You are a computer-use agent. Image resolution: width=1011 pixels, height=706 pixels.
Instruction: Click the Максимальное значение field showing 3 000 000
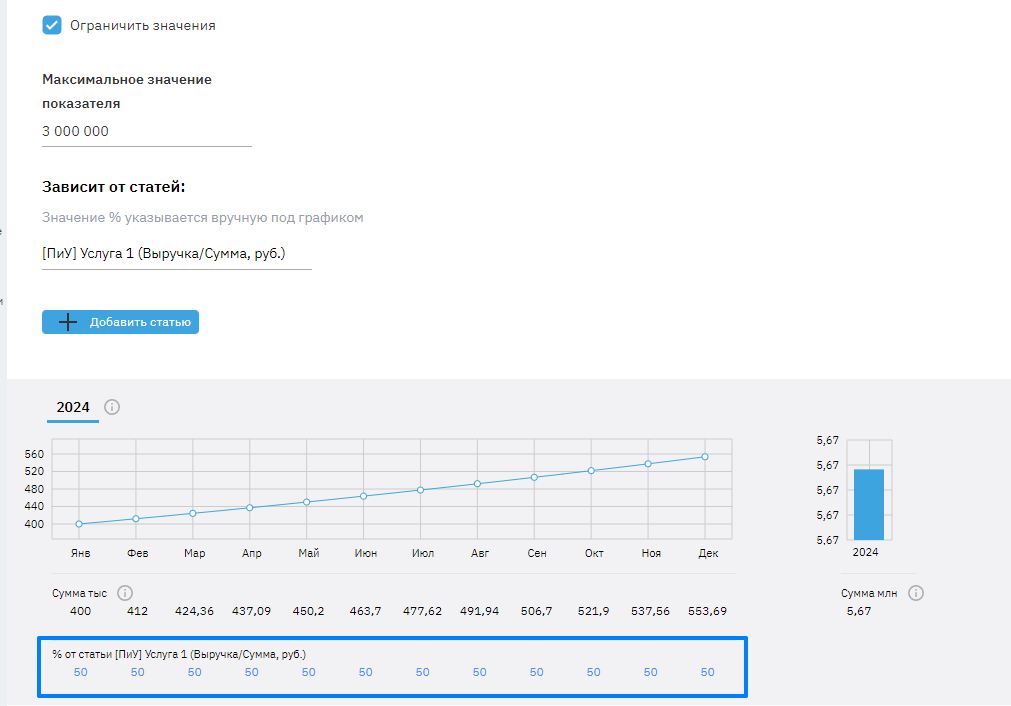click(x=146, y=132)
